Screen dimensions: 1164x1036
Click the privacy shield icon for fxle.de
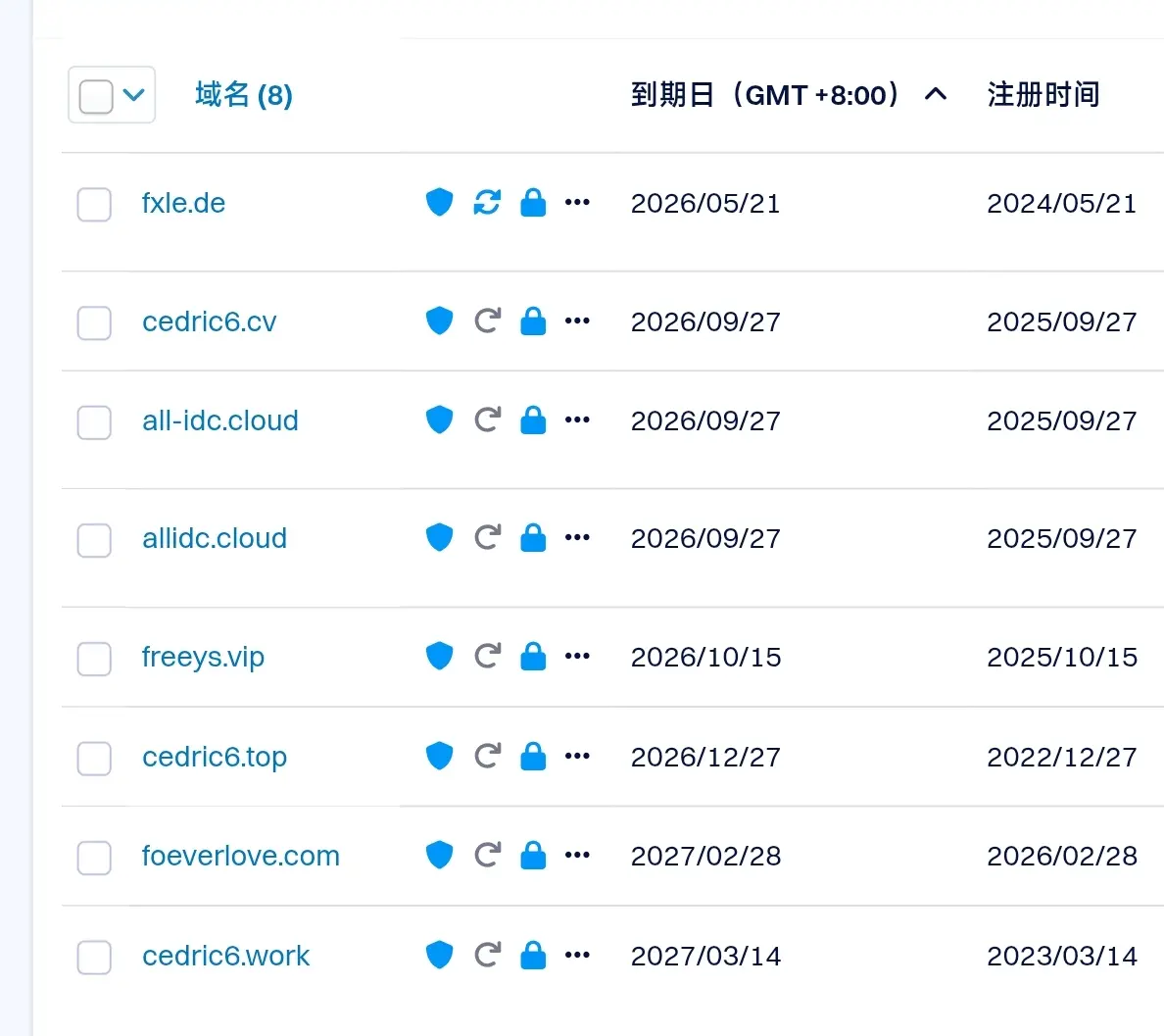coord(440,202)
